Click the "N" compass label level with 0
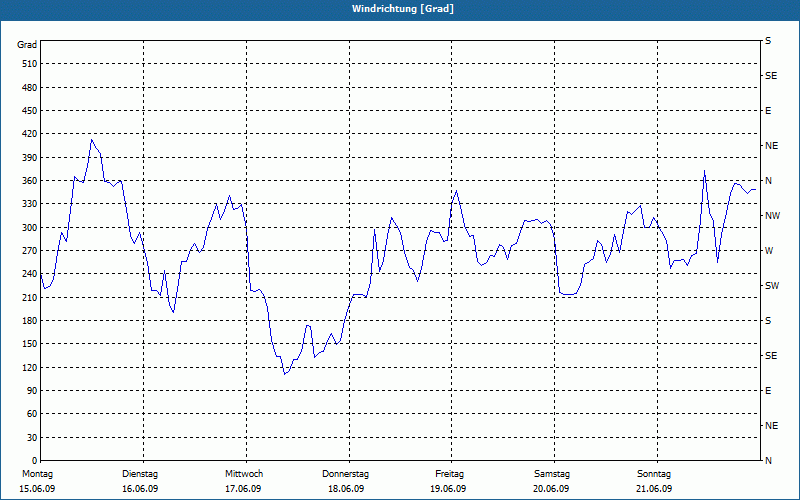 tap(768, 461)
